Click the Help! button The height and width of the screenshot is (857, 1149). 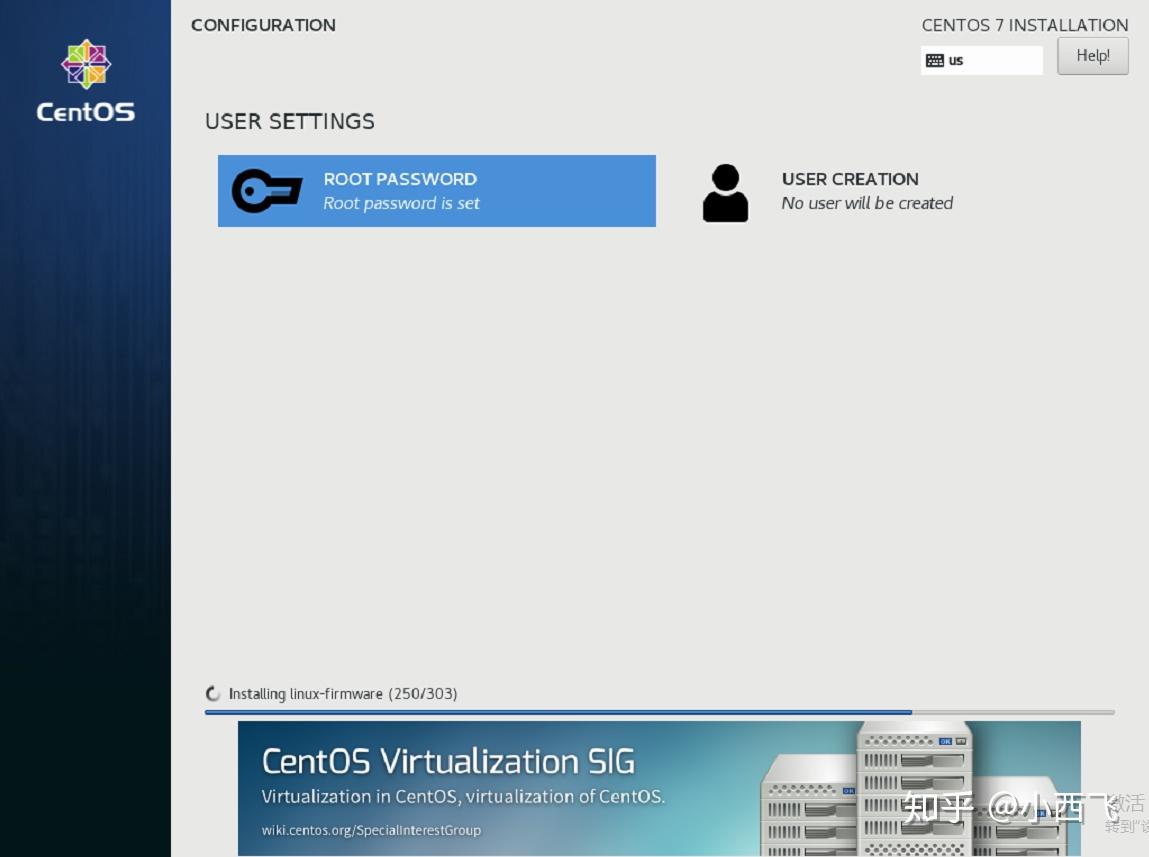(1092, 55)
